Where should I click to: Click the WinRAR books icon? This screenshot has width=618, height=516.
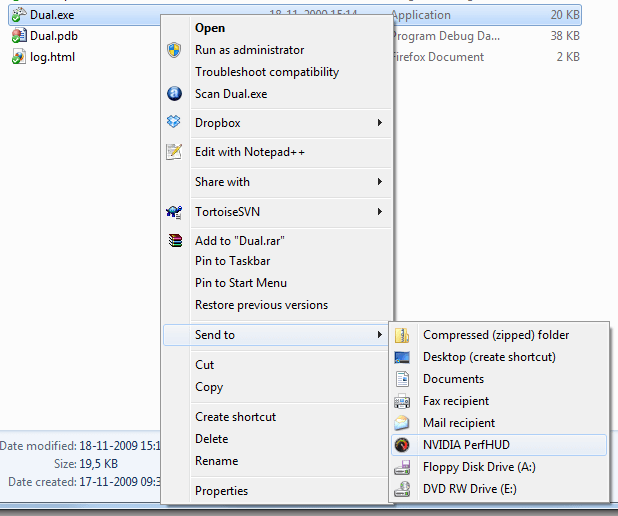coord(175,240)
